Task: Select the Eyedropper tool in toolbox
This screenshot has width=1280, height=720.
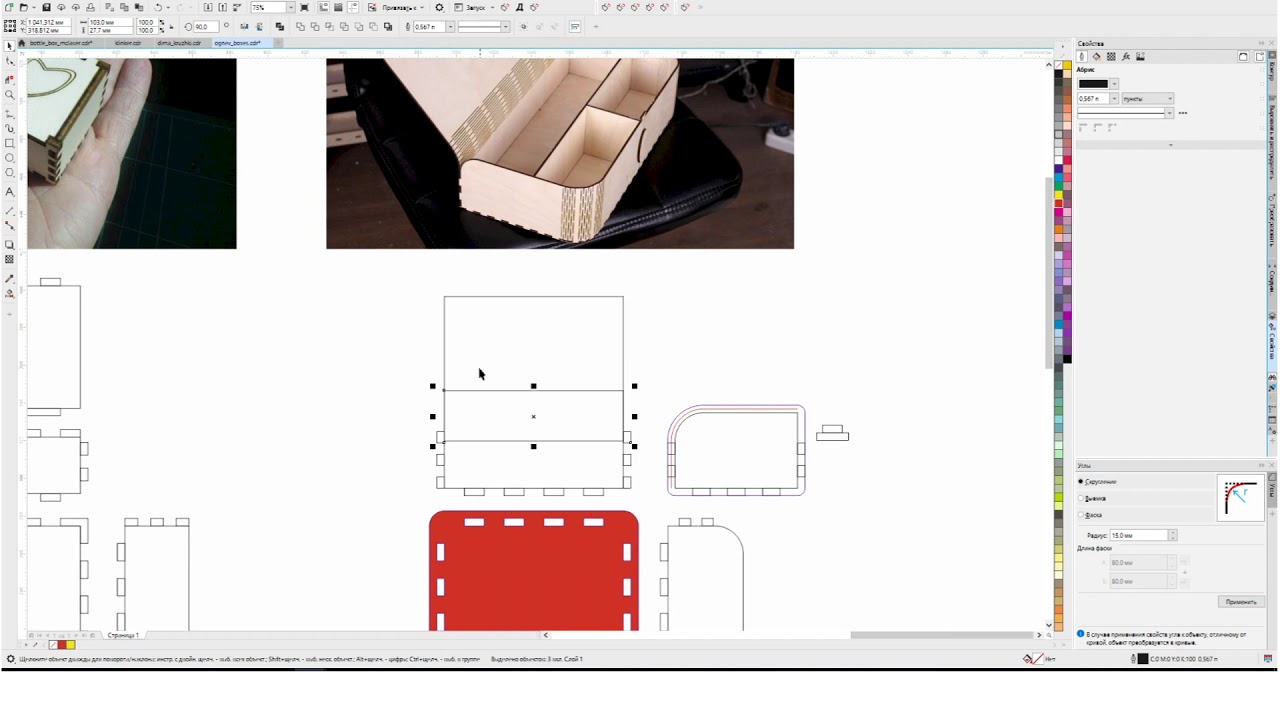Action: (10, 278)
